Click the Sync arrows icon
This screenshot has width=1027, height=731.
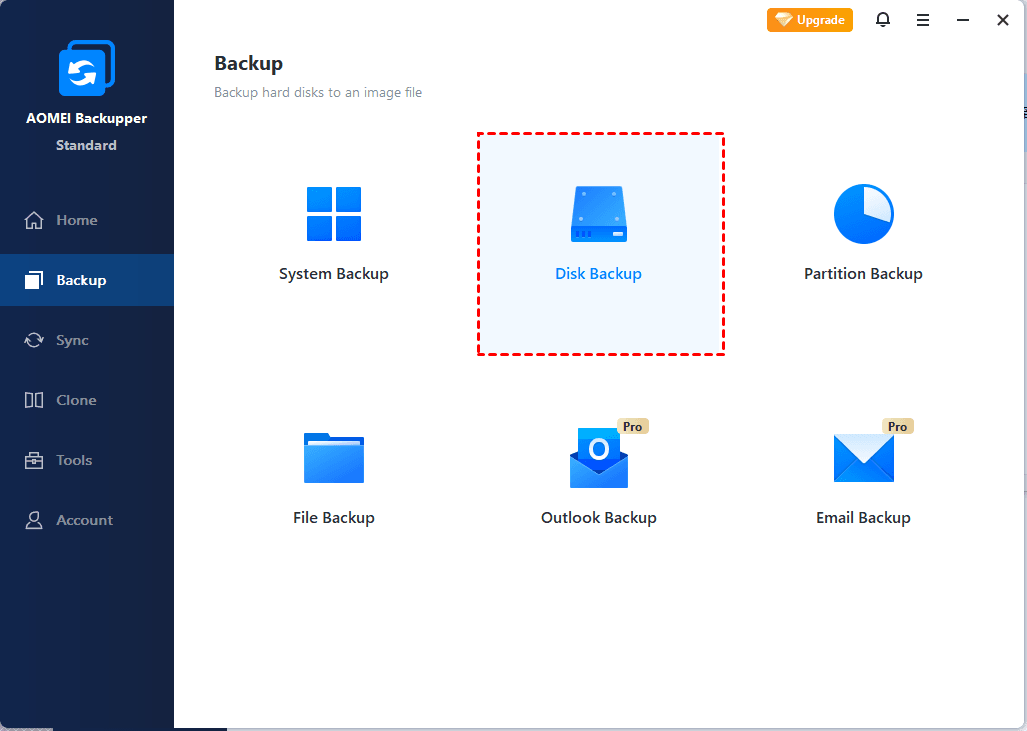click(34, 340)
